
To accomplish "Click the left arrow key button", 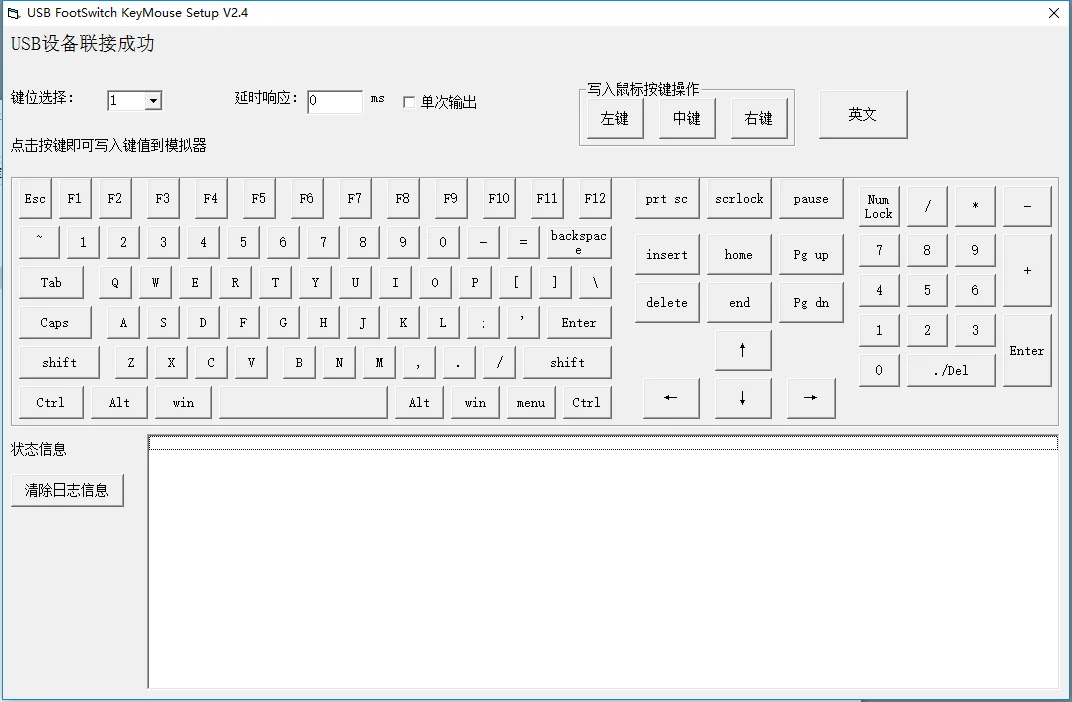I will click(670, 398).
